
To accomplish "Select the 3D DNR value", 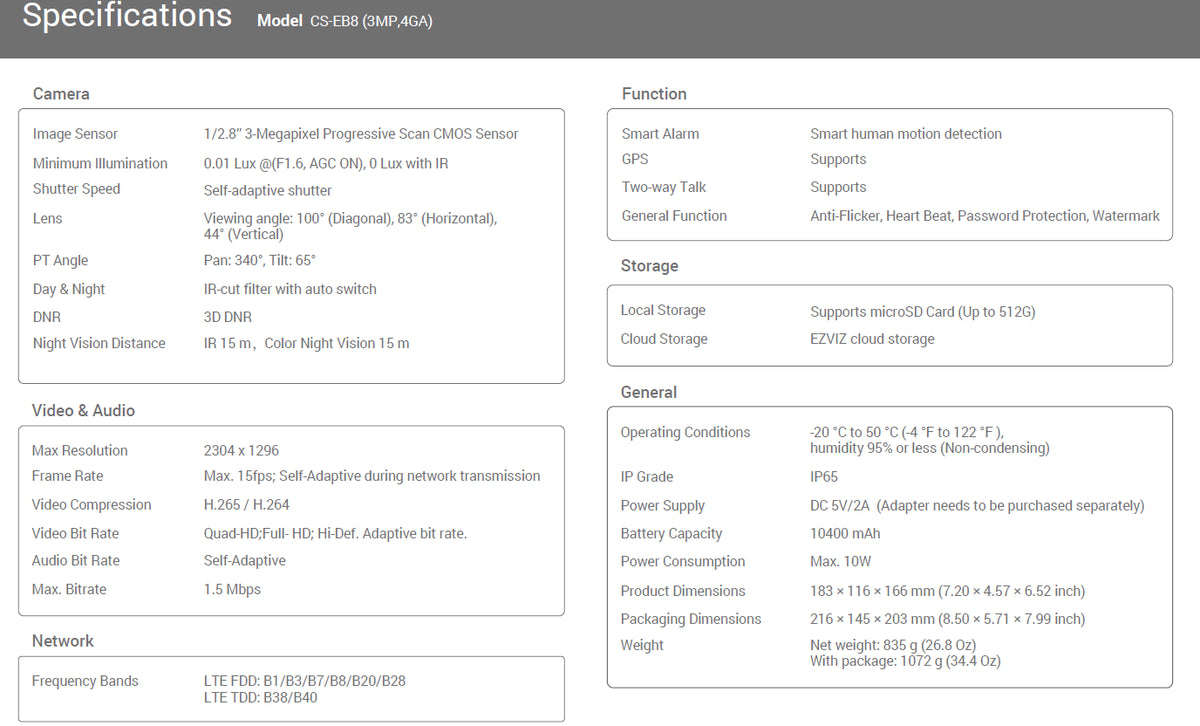I will coord(228,317).
